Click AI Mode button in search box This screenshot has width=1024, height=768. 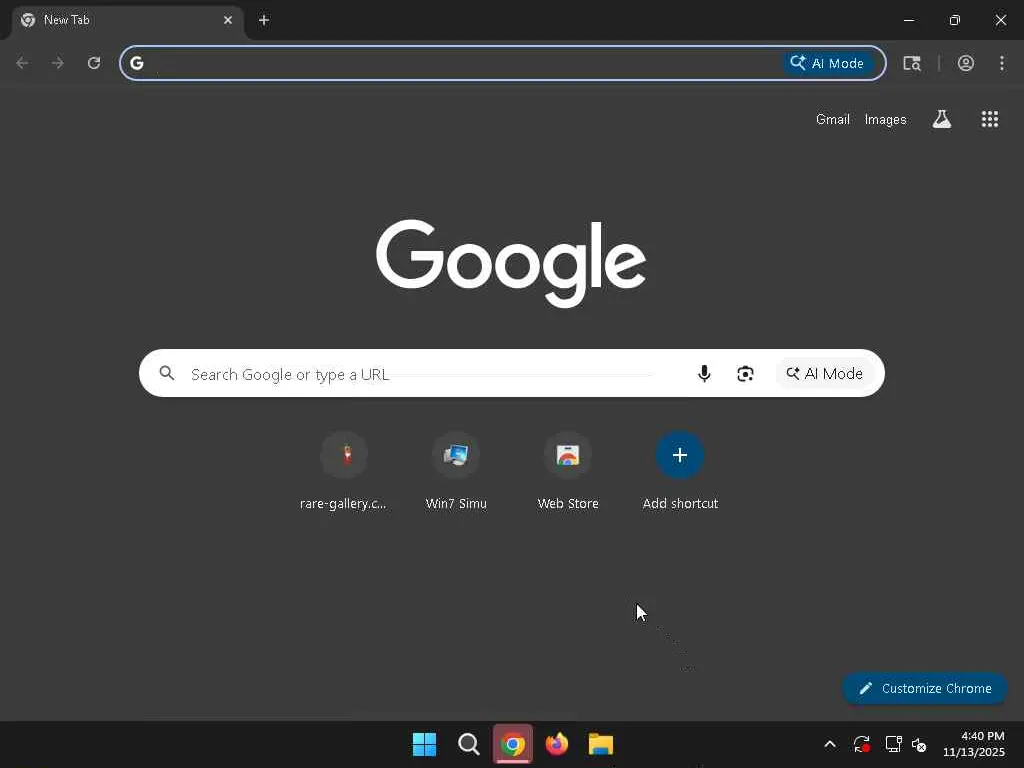click(x=825, y=374)
